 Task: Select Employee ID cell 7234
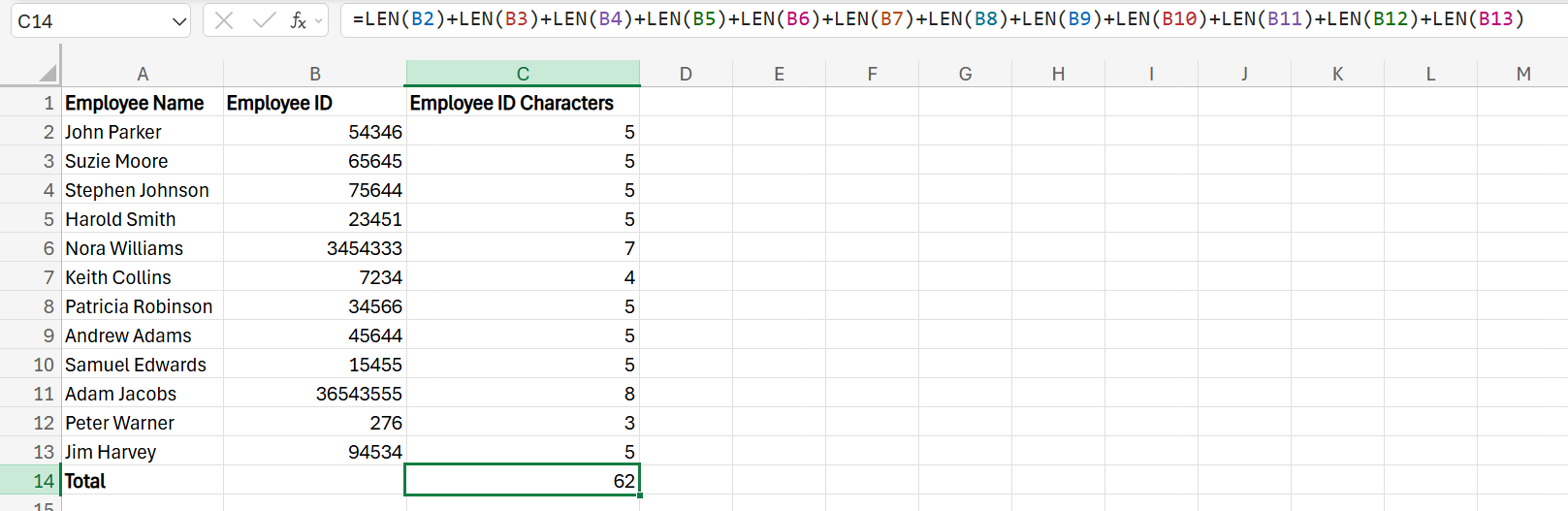tap(315, 277)
